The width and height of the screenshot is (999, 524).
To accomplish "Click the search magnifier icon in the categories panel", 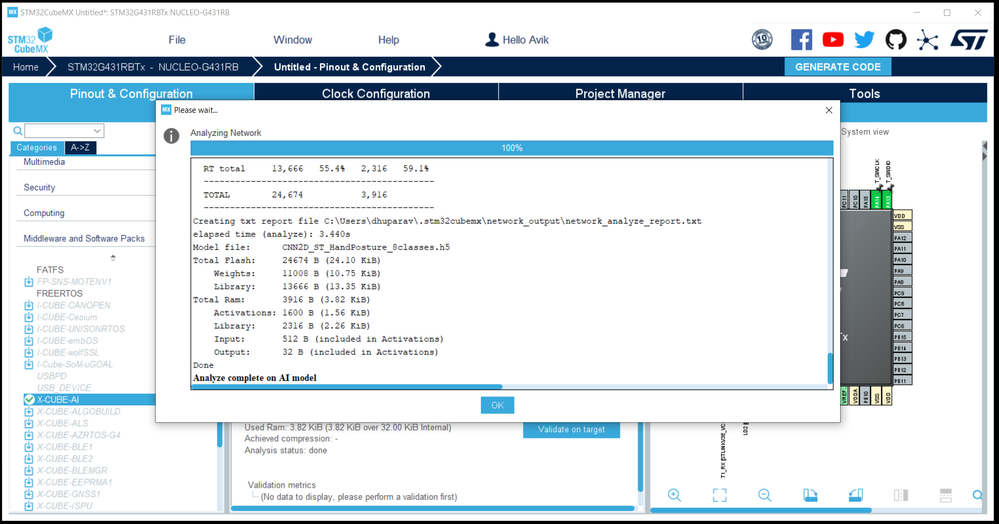I will 18,131.
